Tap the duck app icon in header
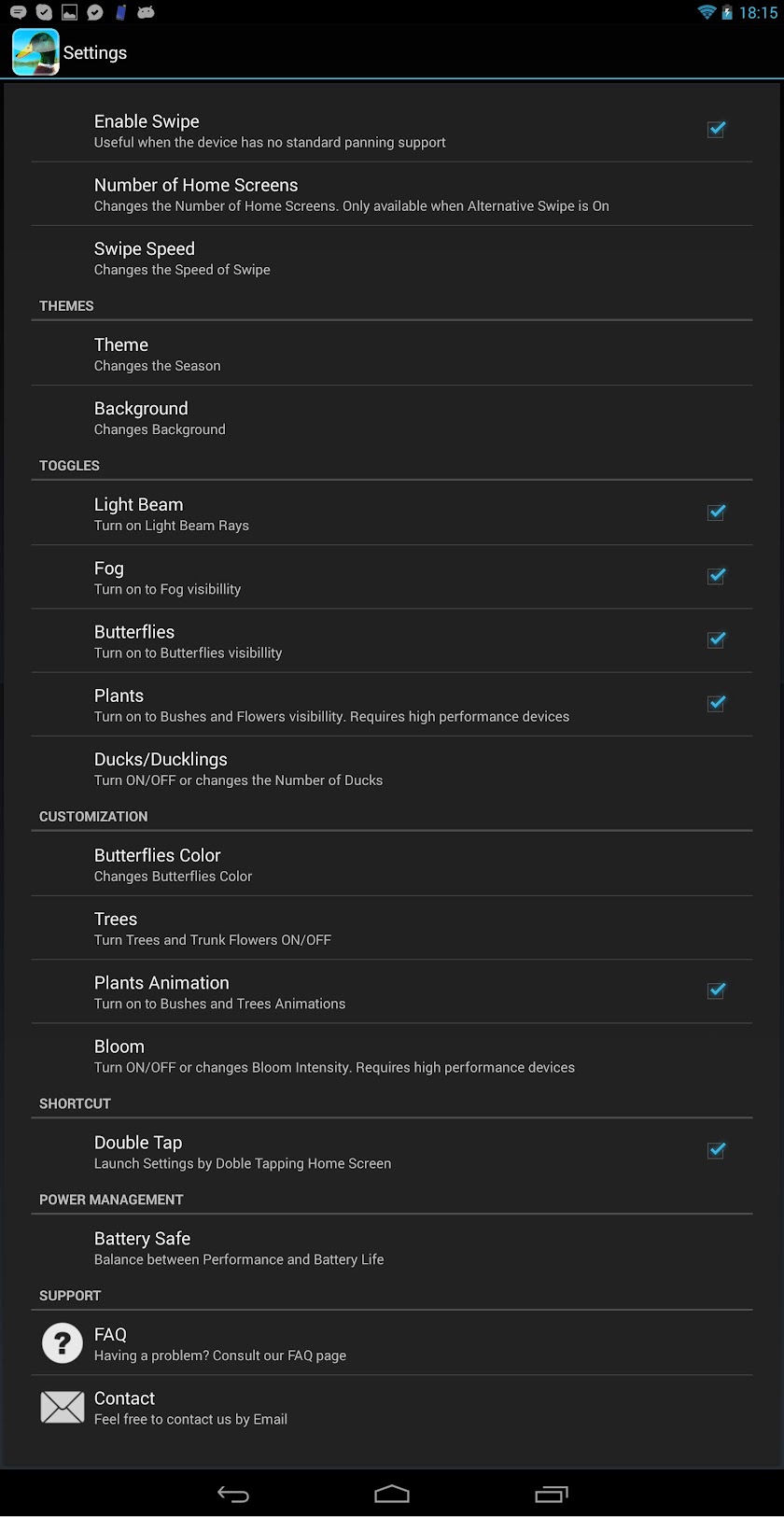The height and width of the screenshot is (1517, 784). point(35,52)
